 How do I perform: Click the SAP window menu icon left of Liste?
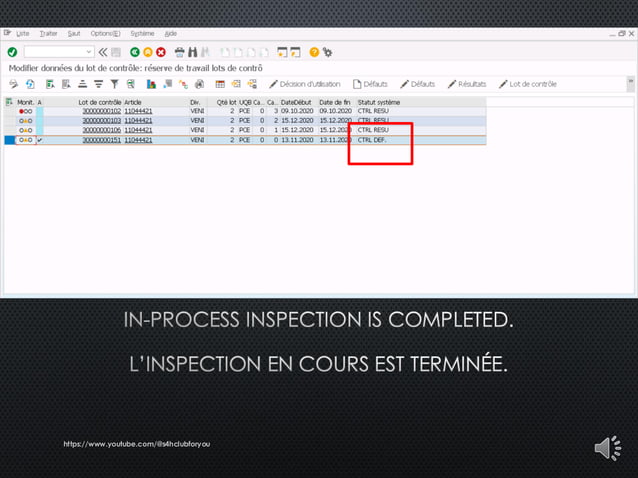7,33
